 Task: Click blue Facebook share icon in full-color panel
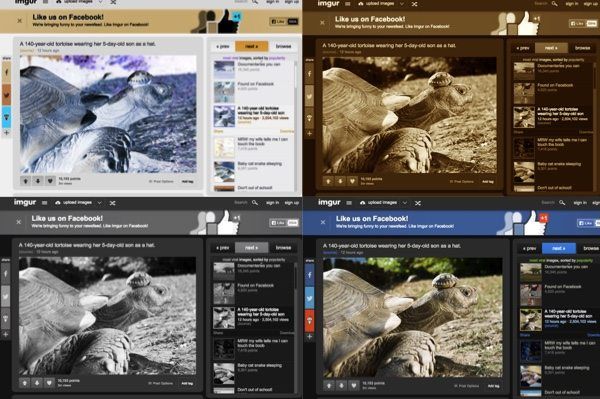tap(310, 275)
